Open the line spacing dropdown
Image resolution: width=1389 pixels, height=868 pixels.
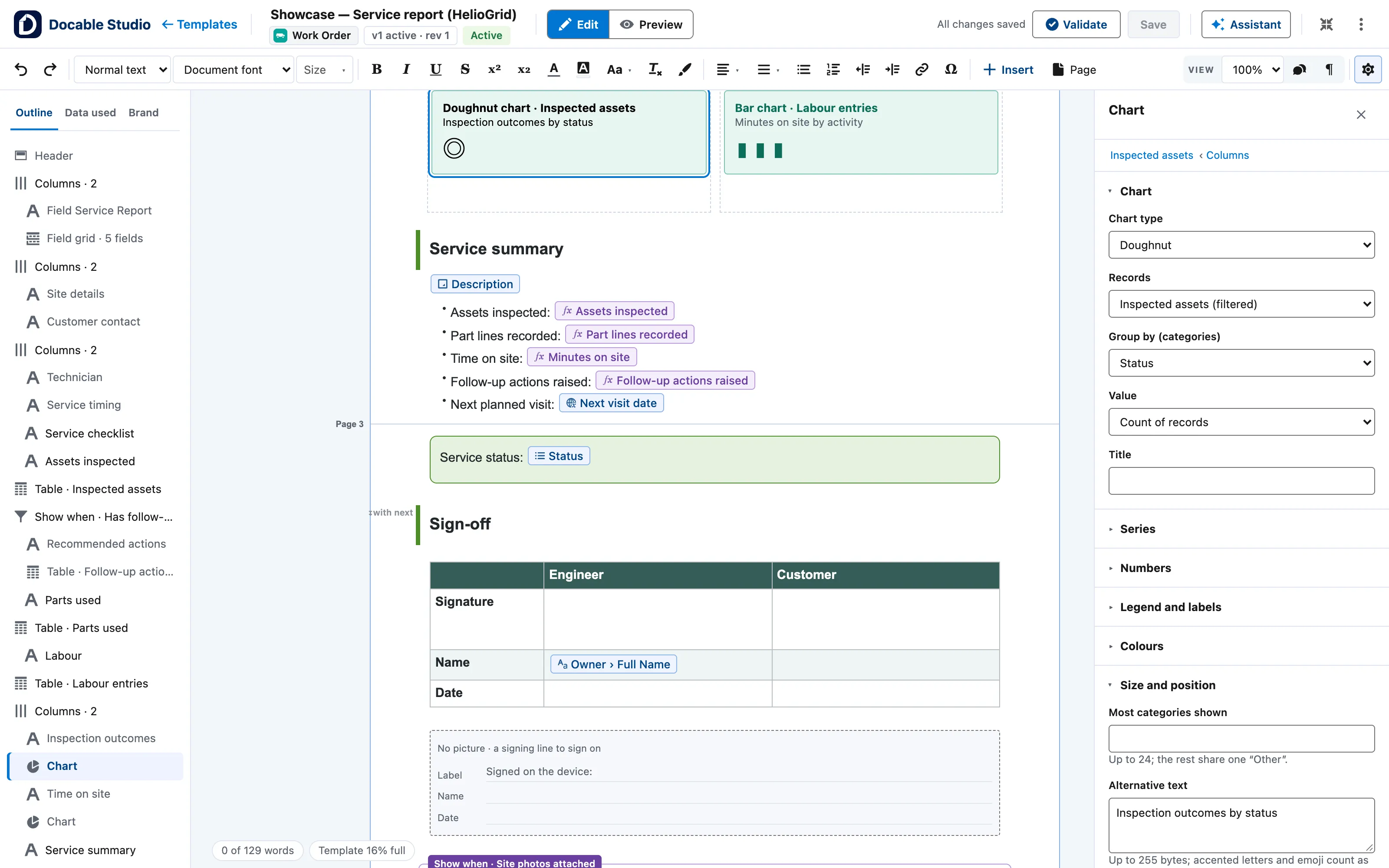(768, 69)
